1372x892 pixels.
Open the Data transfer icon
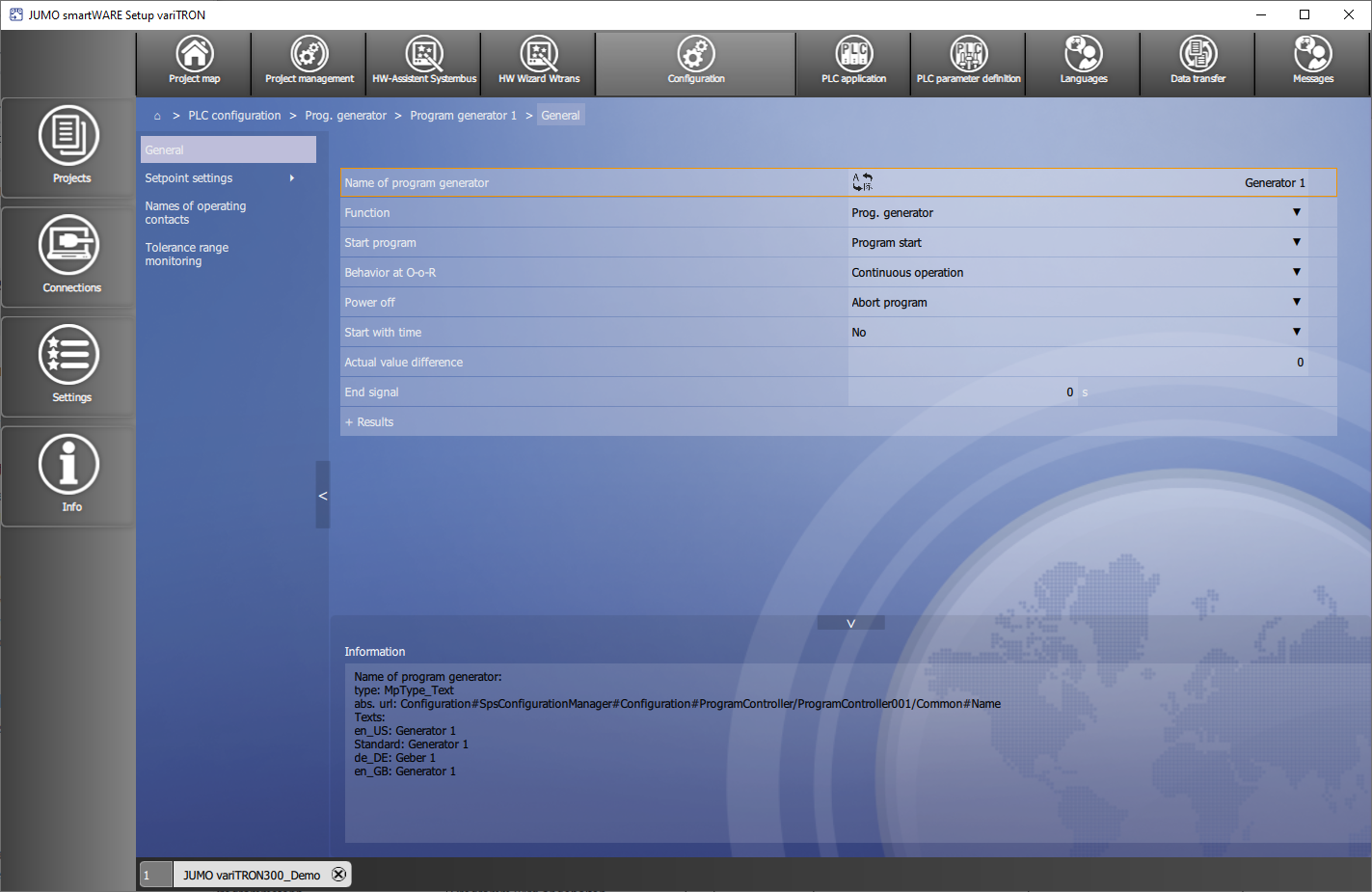pos(1197,62)
